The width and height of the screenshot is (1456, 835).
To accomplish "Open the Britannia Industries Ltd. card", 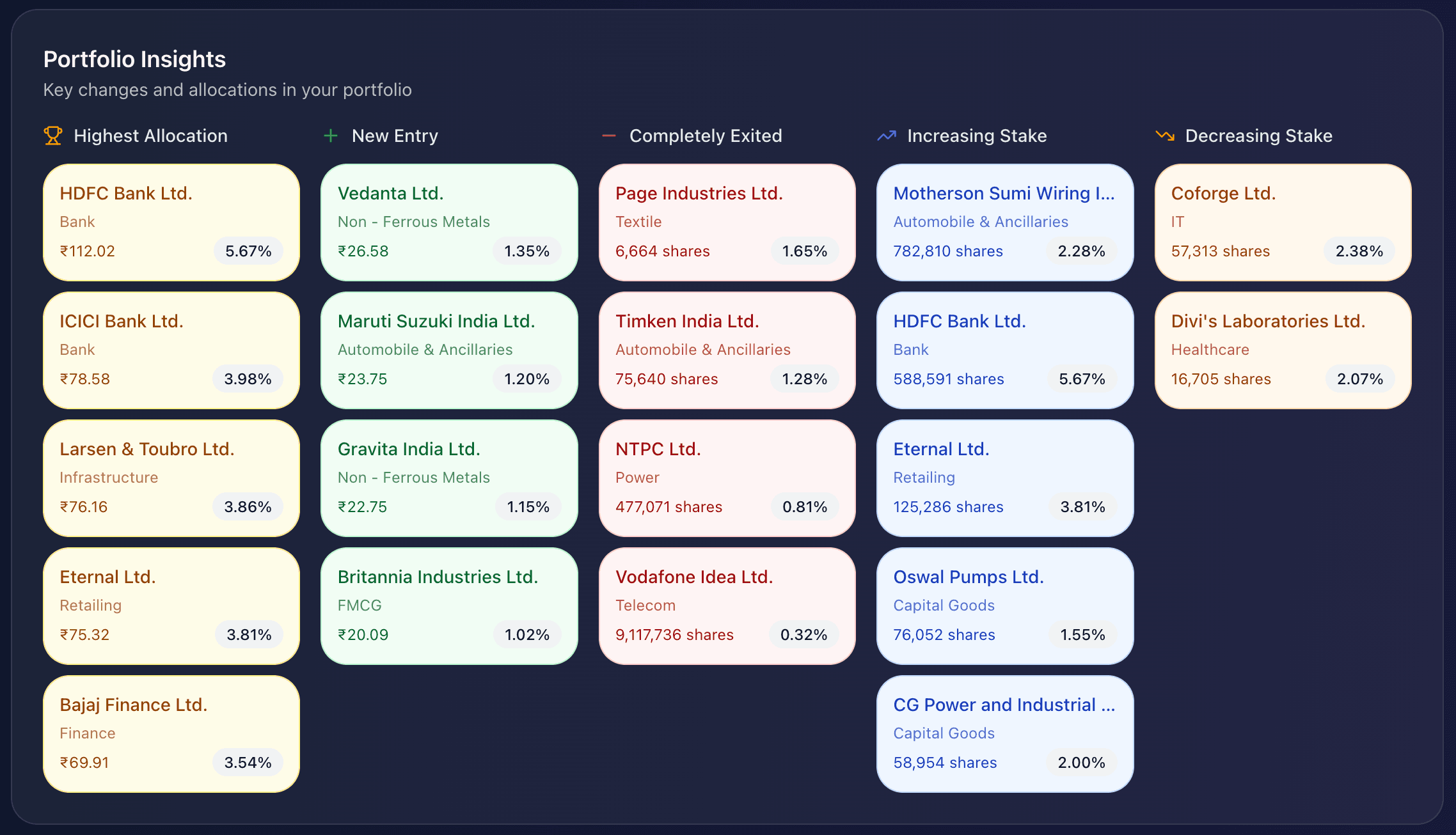I will tap(449, 605).
